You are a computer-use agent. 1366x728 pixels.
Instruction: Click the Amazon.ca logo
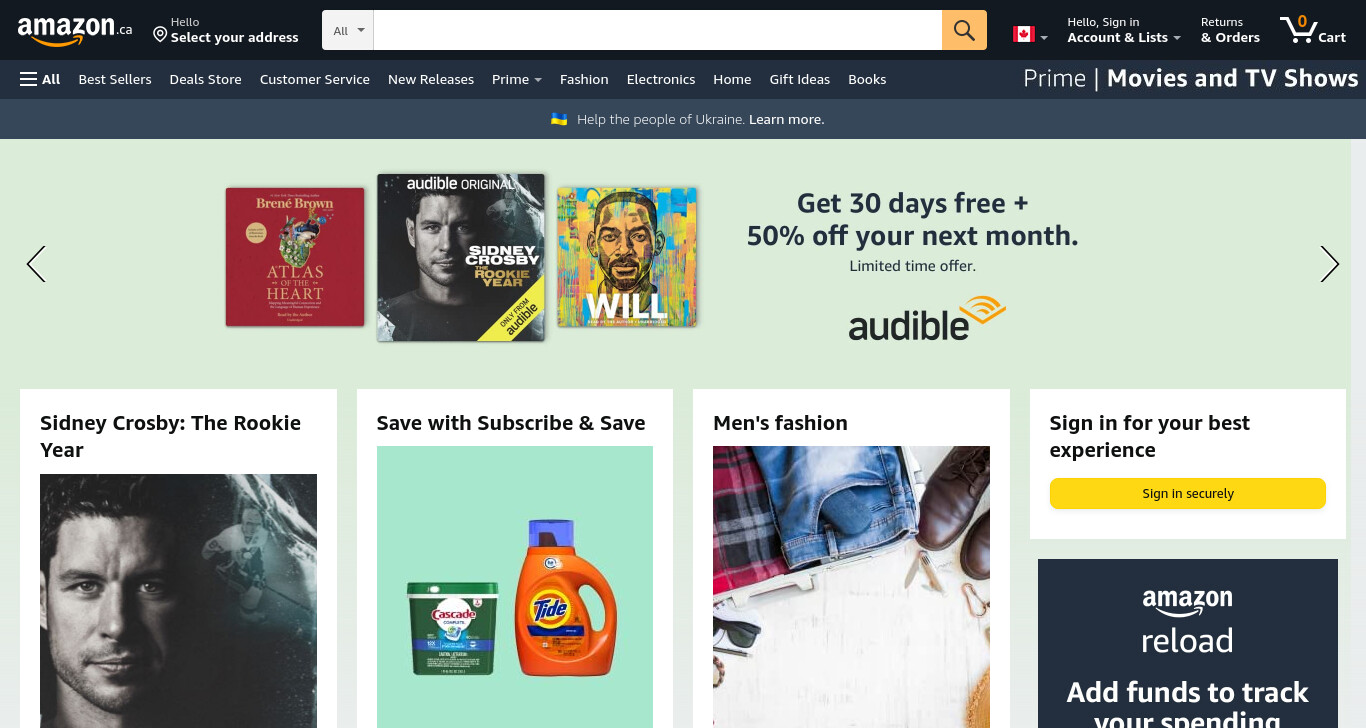click(75, 31)
